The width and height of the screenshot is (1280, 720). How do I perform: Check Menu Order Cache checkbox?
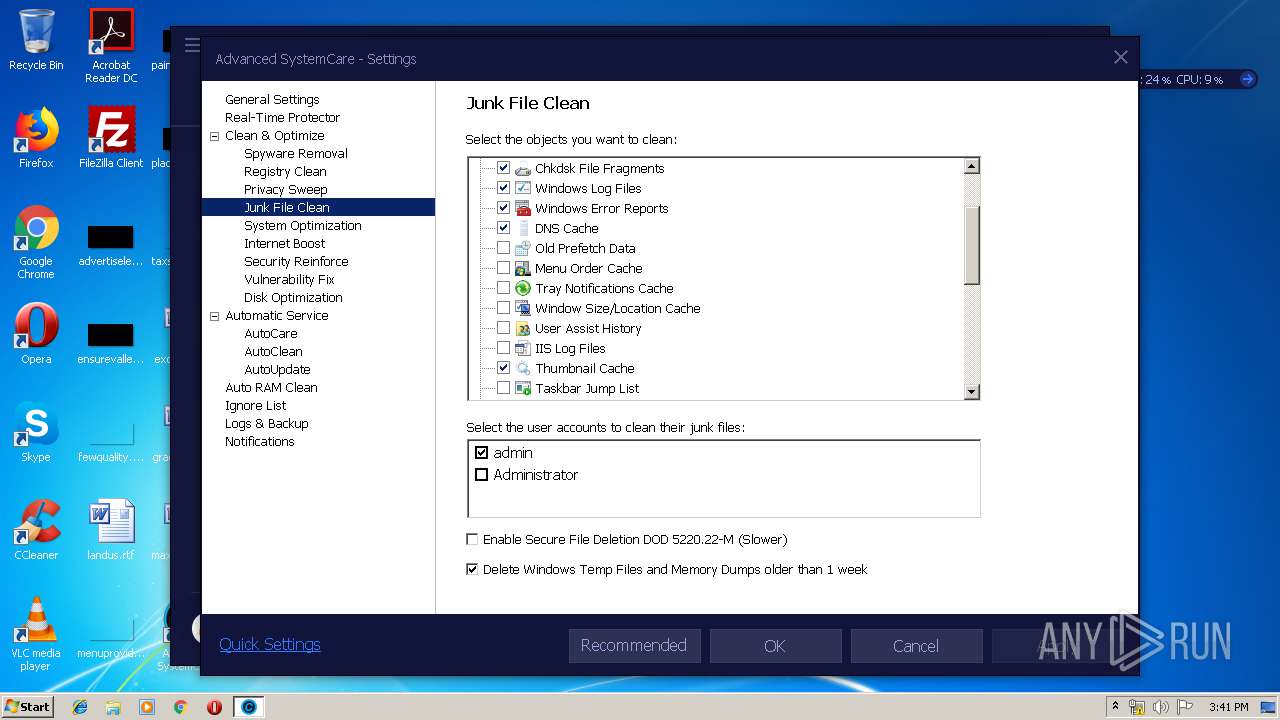504,268
